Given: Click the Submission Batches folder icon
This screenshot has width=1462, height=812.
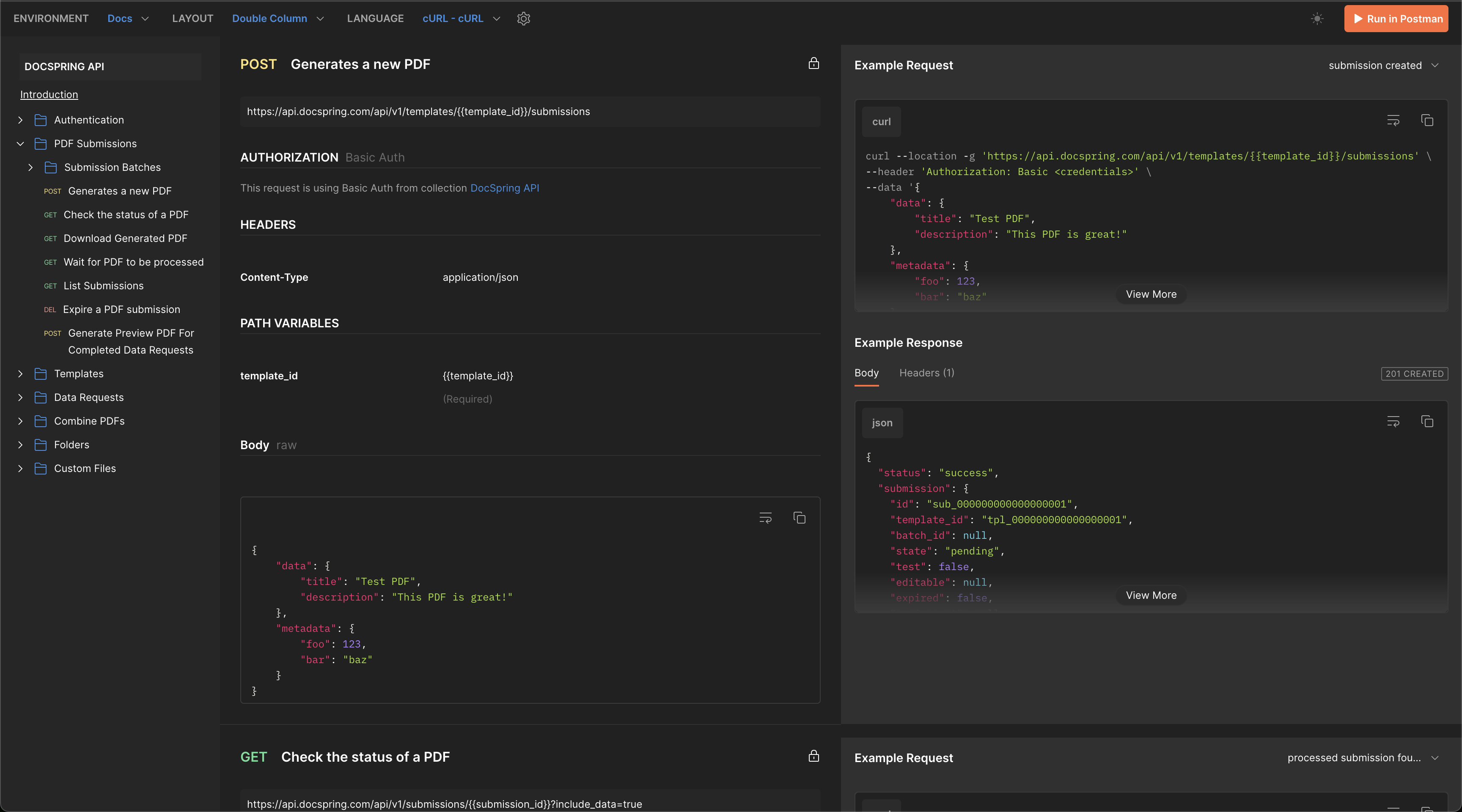Looking at the screenshot, I should point(50,167).
